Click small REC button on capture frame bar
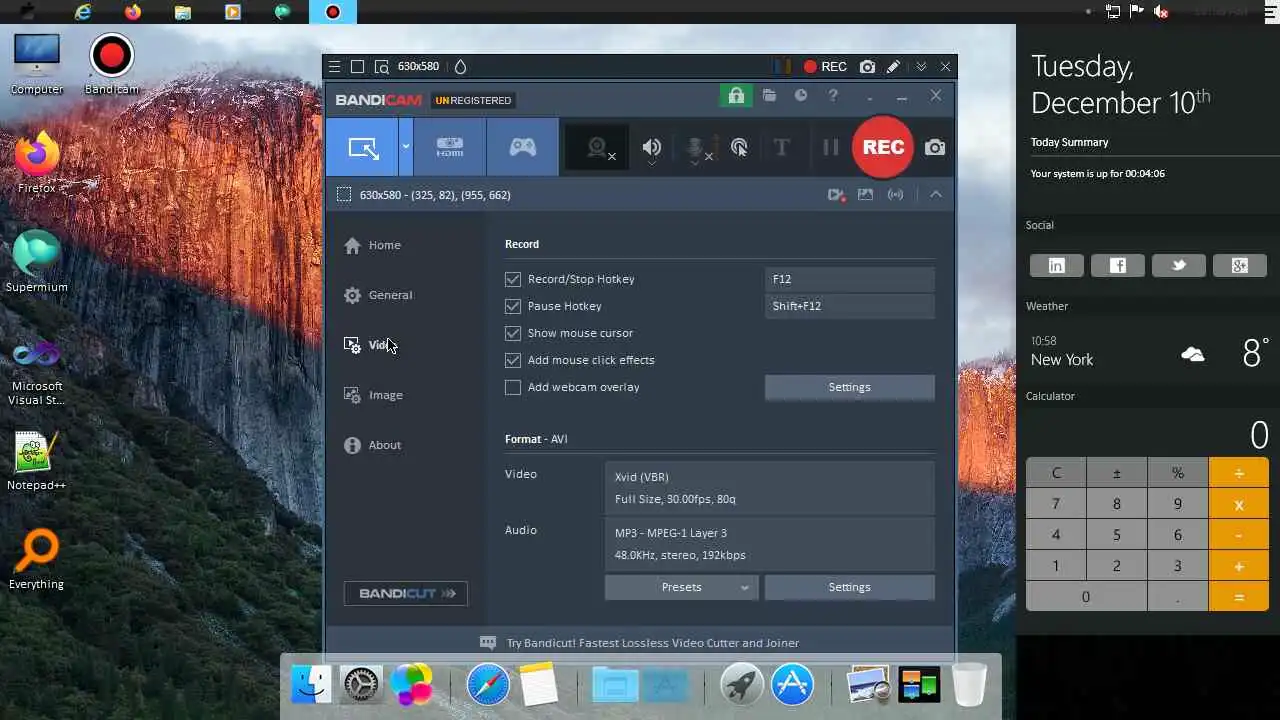The image size is (1280, 720). (825, 67)
